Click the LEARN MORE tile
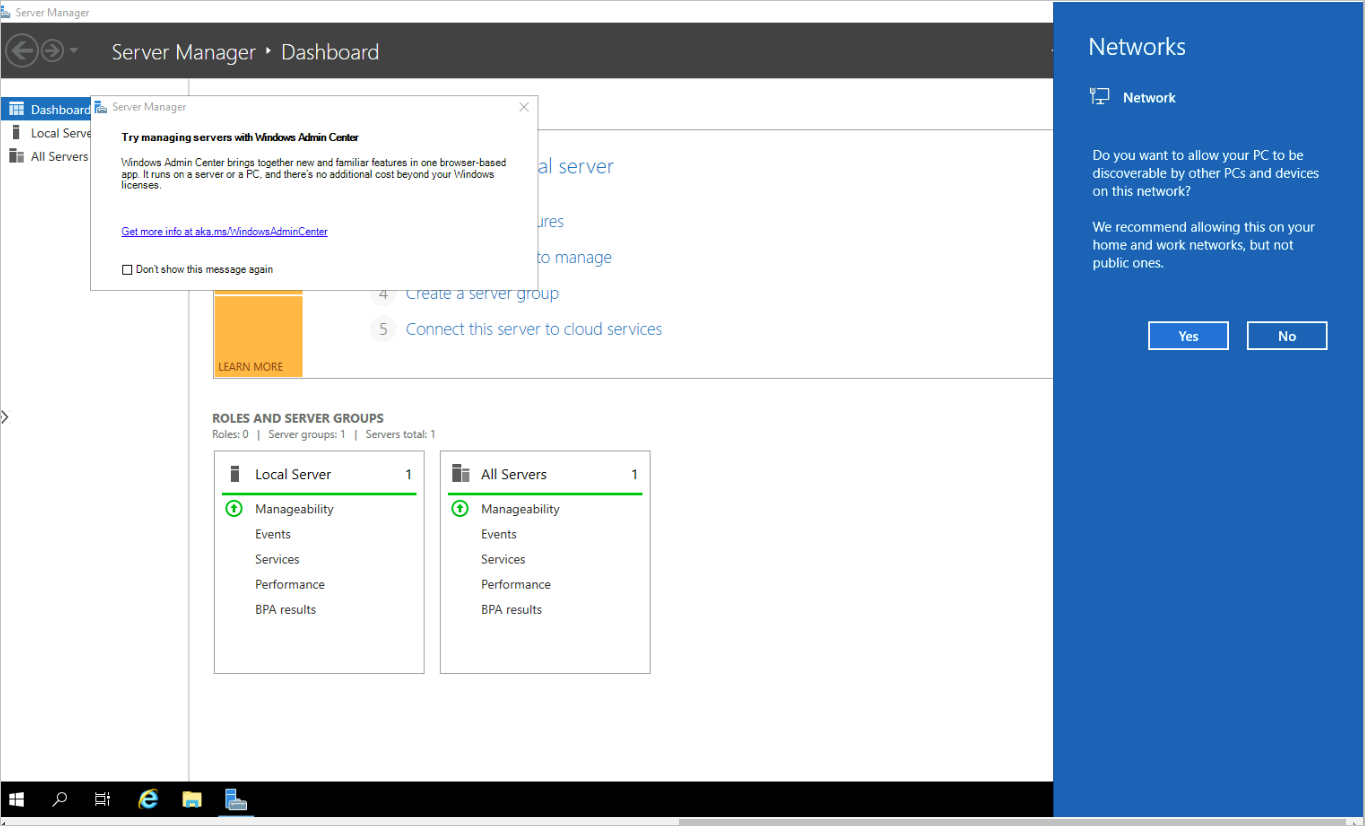This screenshot has height=826, width=1365. pos(258,335)
